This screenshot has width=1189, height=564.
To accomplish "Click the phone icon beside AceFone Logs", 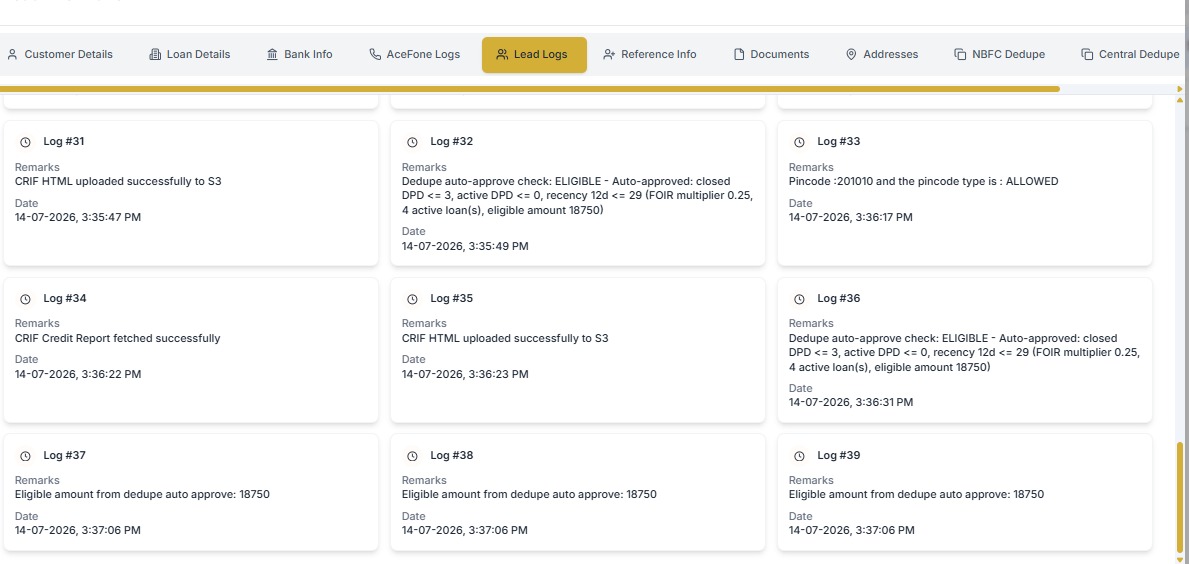I will (x=375, y=55).
